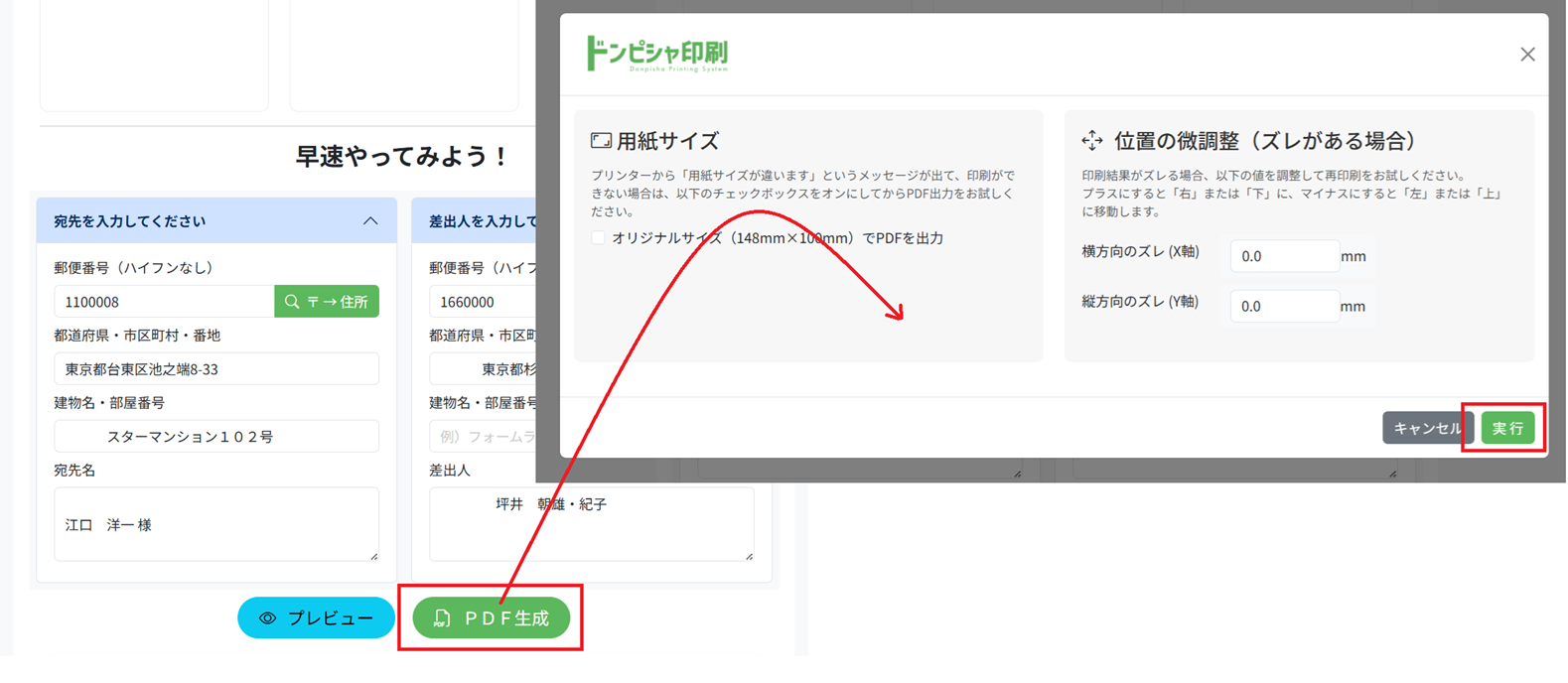1568x683 pixels.
Task: Enable original size PDF output checkbox
Action: coord(598,238)
